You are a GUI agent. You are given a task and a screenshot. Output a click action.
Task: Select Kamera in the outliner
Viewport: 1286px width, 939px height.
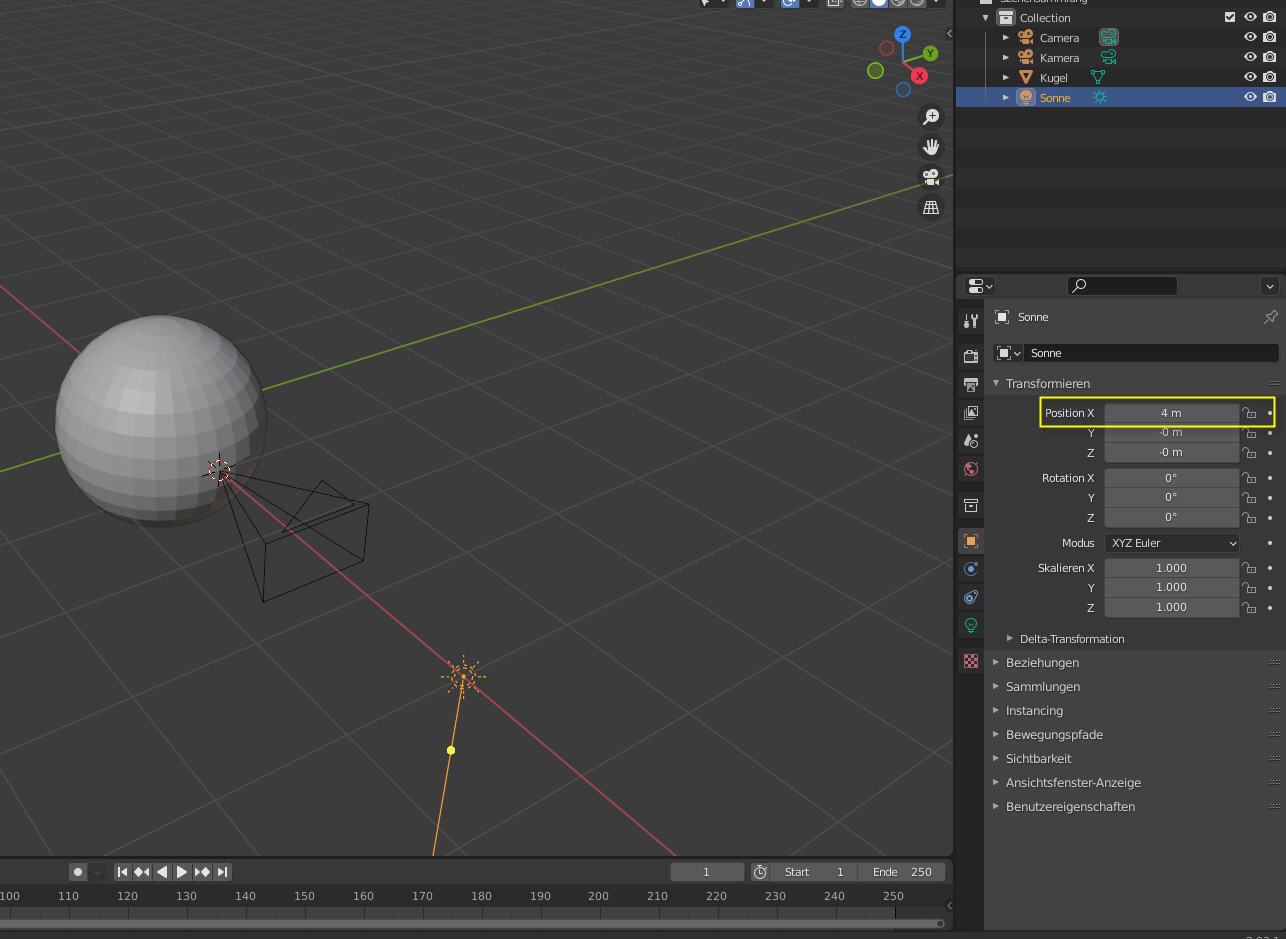coord(1059,58)
